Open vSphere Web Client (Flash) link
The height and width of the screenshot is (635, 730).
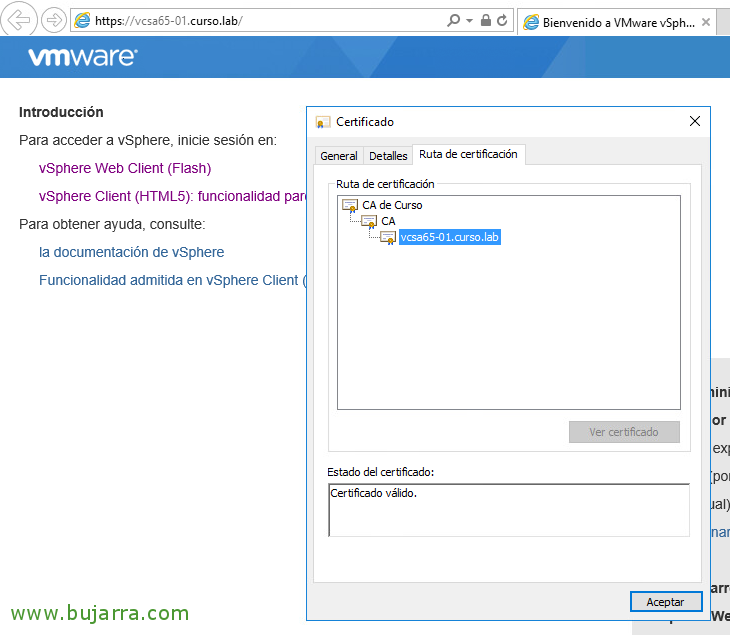[x=125, y=168]
